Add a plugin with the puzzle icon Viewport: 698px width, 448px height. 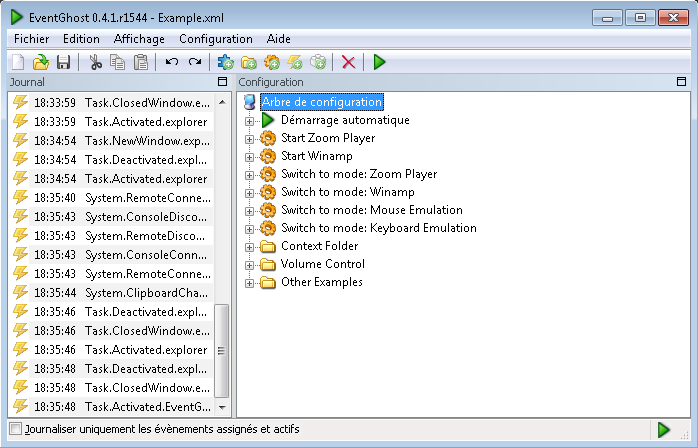(x=225, y=62)
